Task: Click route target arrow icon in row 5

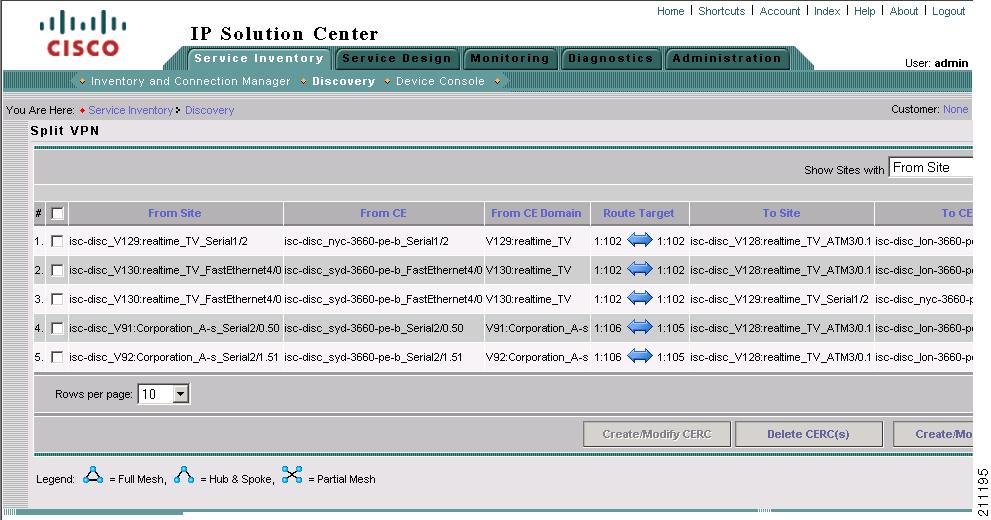Action: [x=640, y=357]
